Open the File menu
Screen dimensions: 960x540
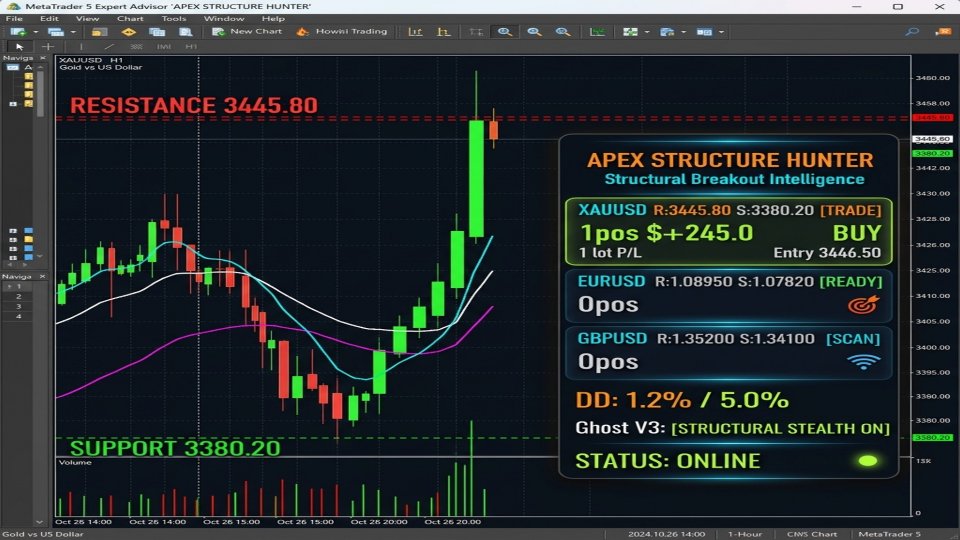tap(13, 18)
